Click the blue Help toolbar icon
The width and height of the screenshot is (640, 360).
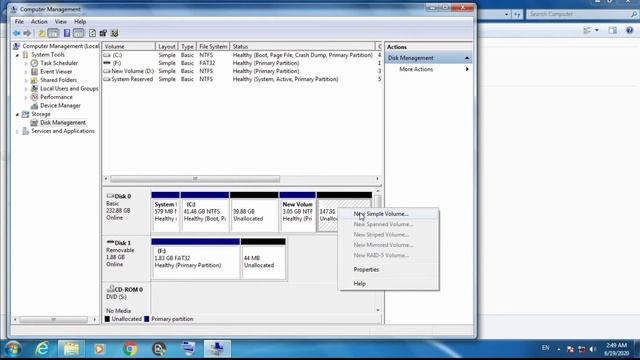pyautogui.click(x=67, y=33)
